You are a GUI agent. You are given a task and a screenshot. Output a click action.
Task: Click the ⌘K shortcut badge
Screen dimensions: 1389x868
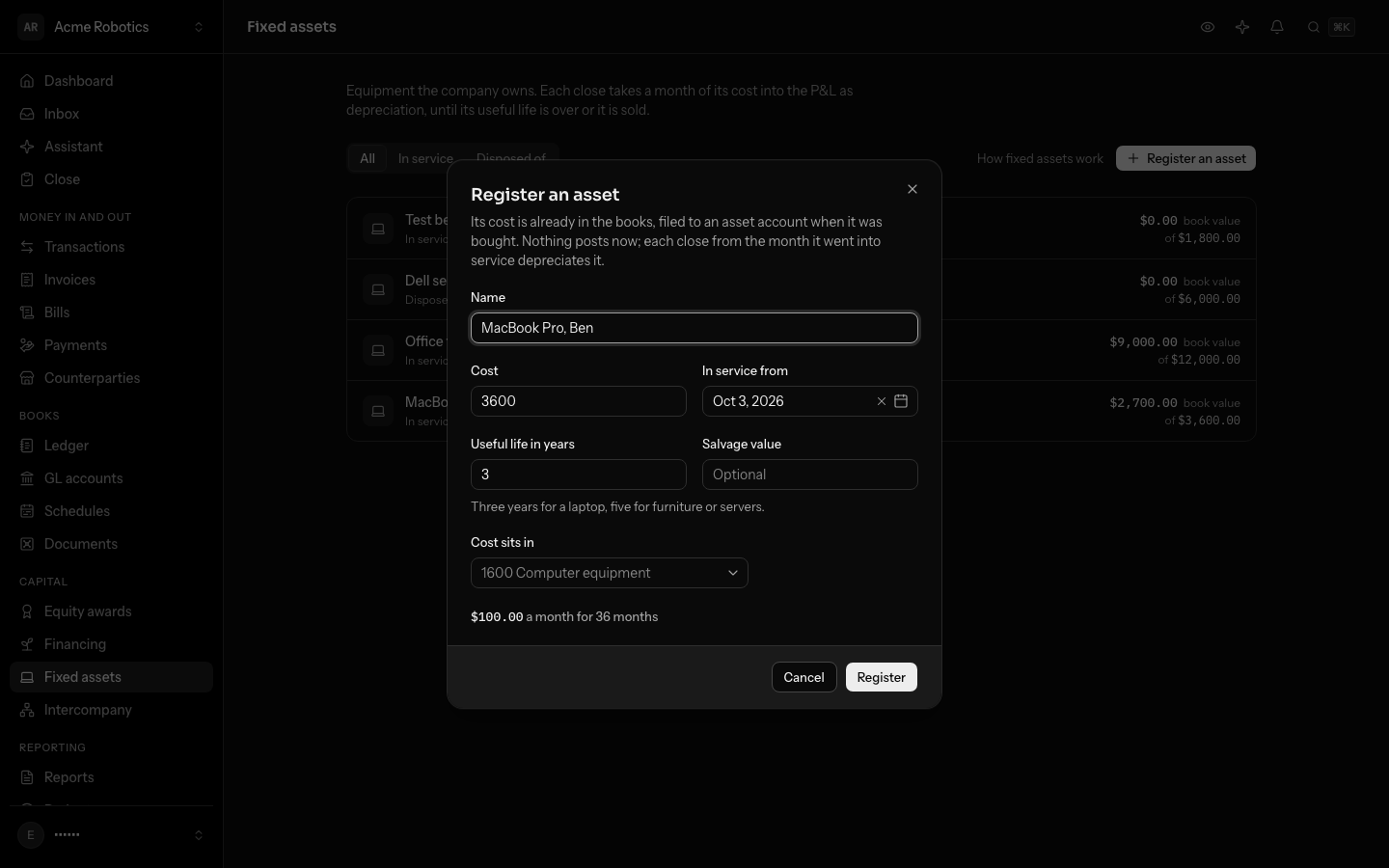point(1342,27)
